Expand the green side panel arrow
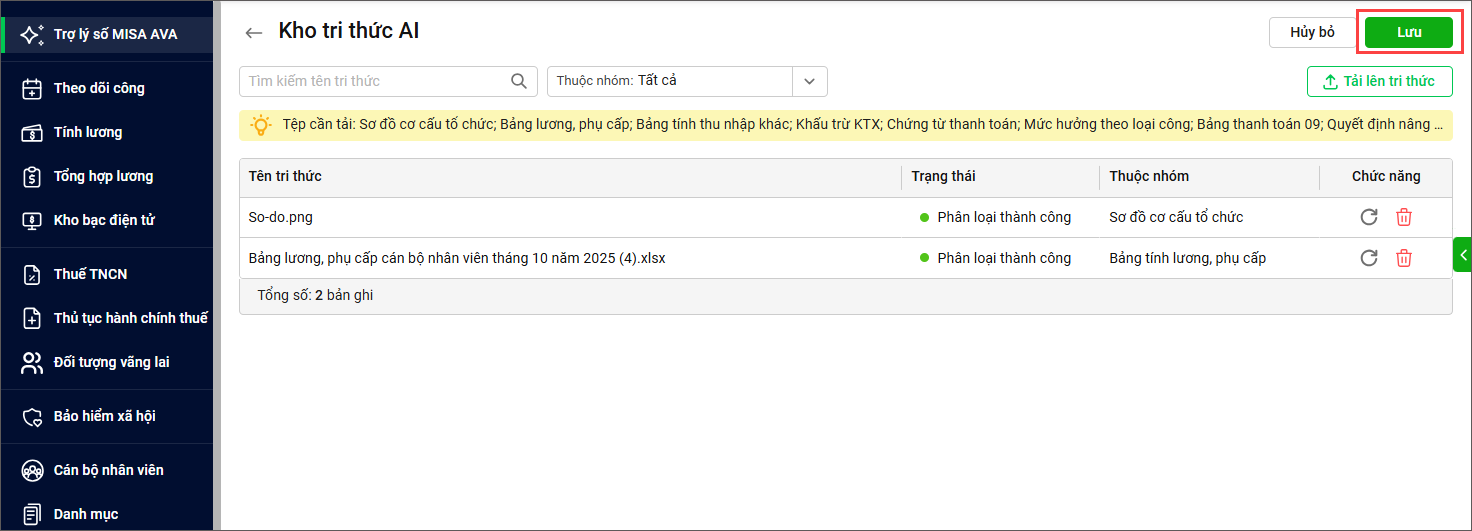1472x531 pixels. [1463, 255]
